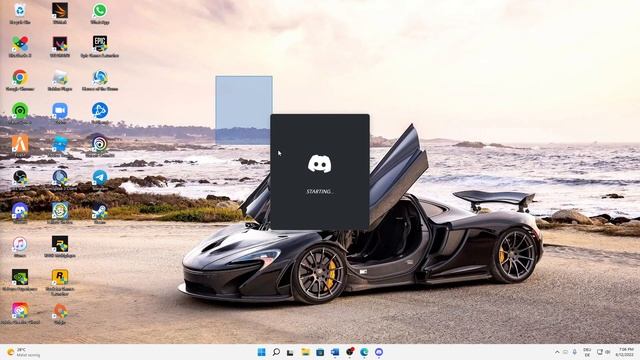Viewport: 640px width, 360px height.
Task: Open network and volume quick settings
Action: [603, 352]
